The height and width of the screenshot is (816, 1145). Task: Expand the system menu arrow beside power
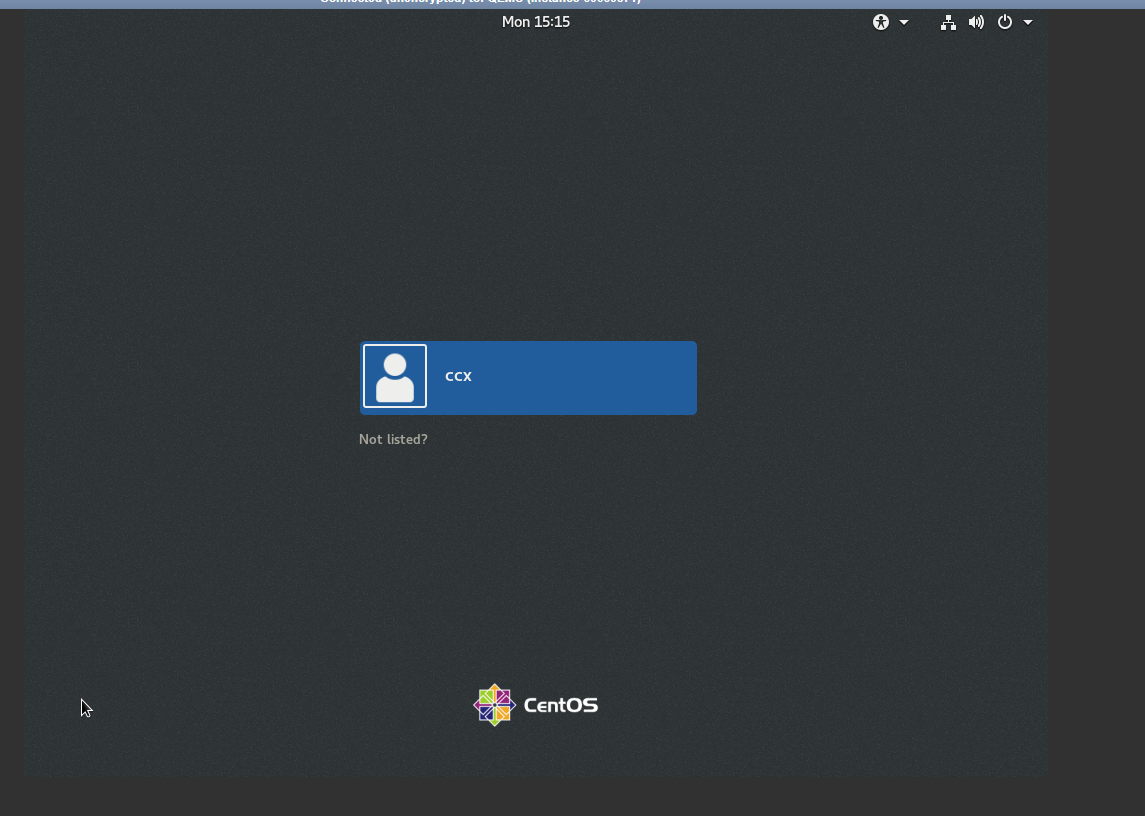pos(1028,23)
